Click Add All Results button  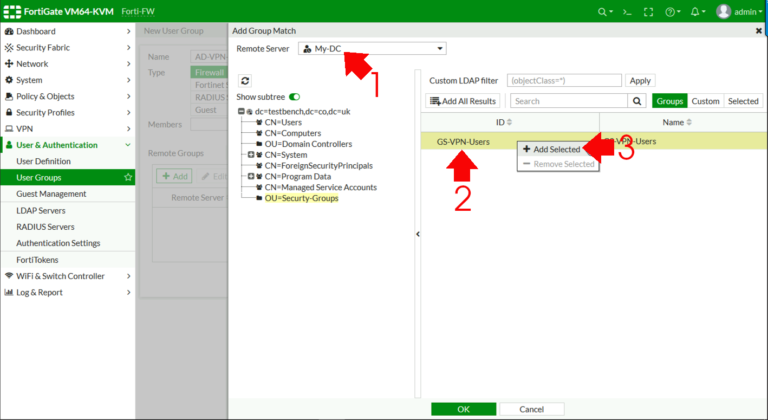pos(463,101)
